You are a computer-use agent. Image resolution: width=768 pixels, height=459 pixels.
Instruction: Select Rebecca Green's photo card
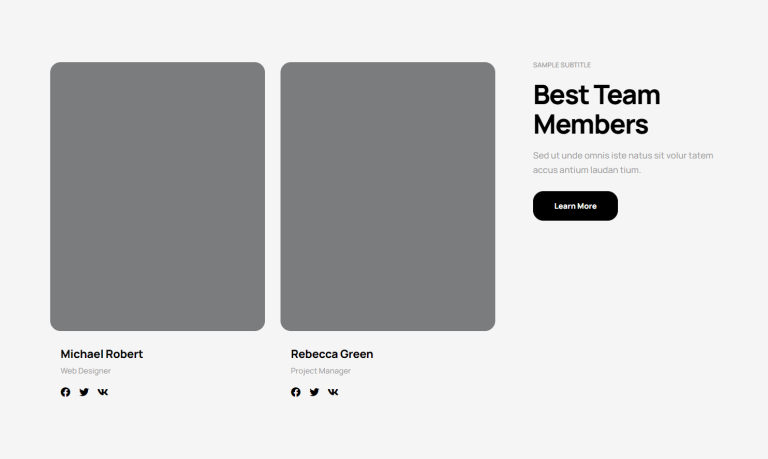click(x=387, y=196)
